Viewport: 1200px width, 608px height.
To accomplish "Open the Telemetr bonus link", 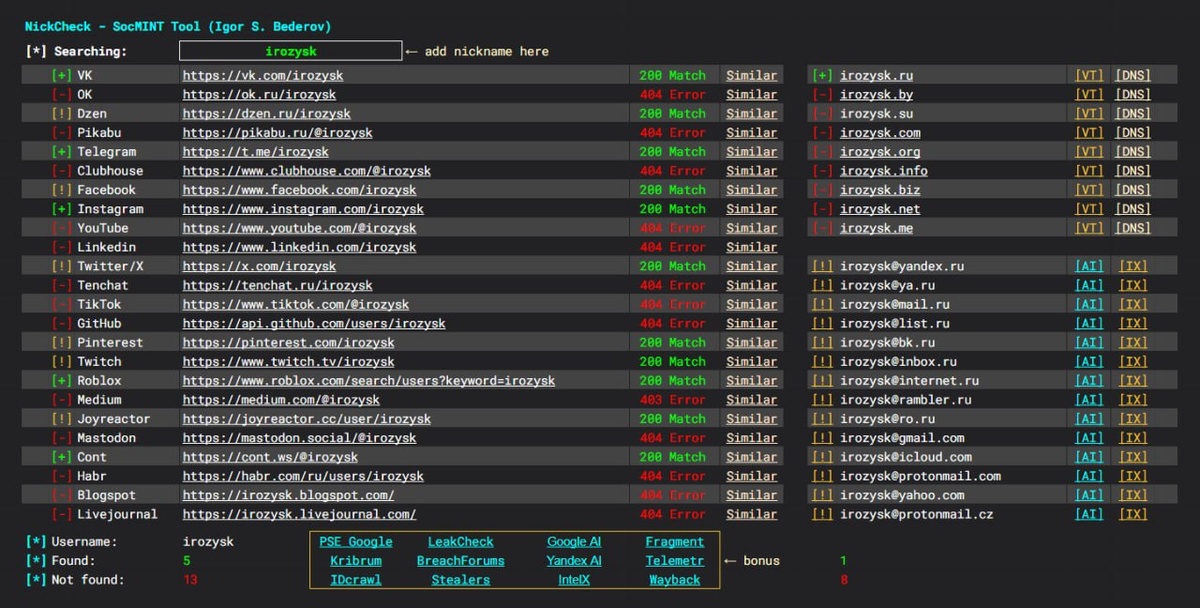I will coord(675,561).
